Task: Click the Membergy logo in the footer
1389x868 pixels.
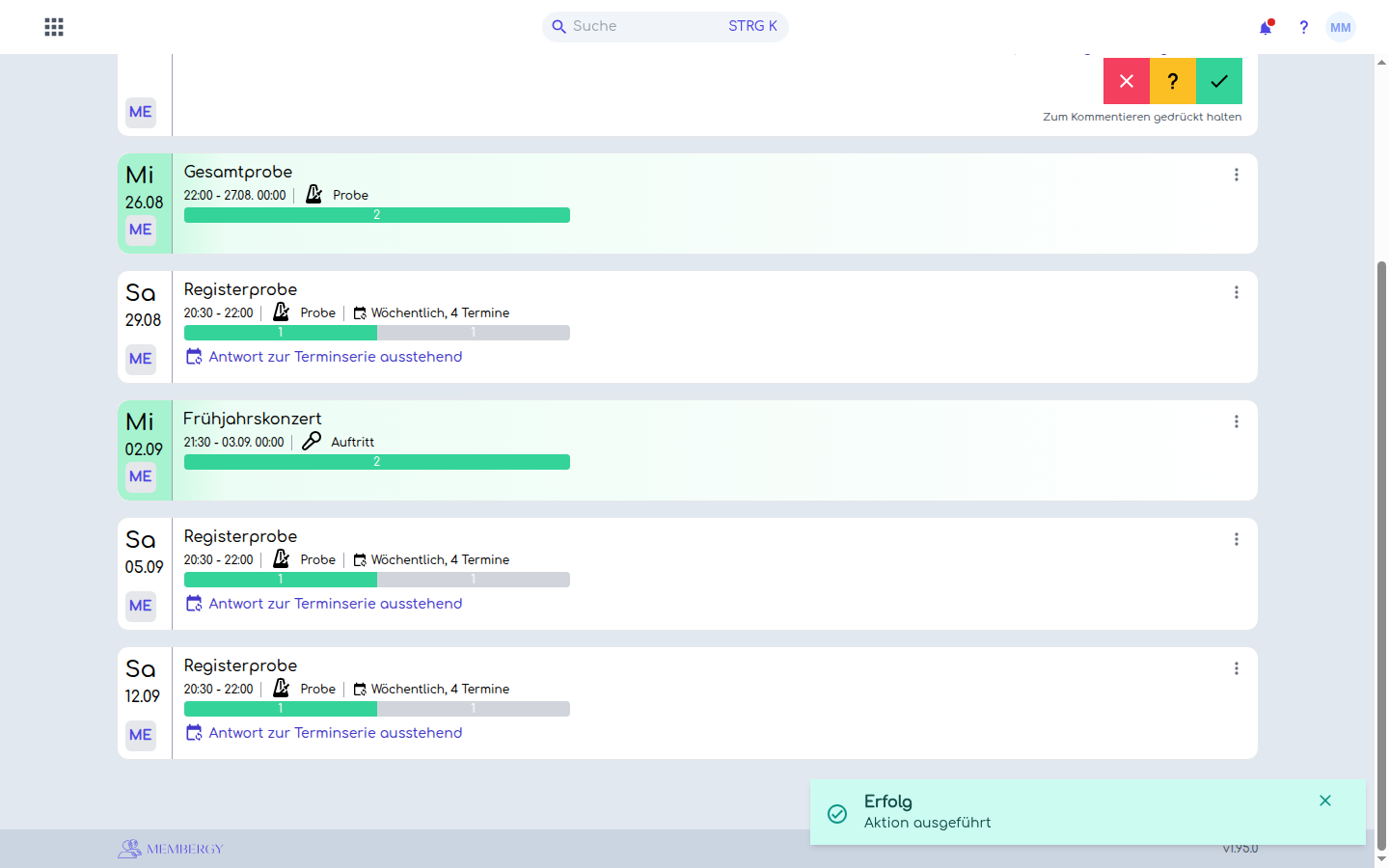Action: tap(171, 849)
